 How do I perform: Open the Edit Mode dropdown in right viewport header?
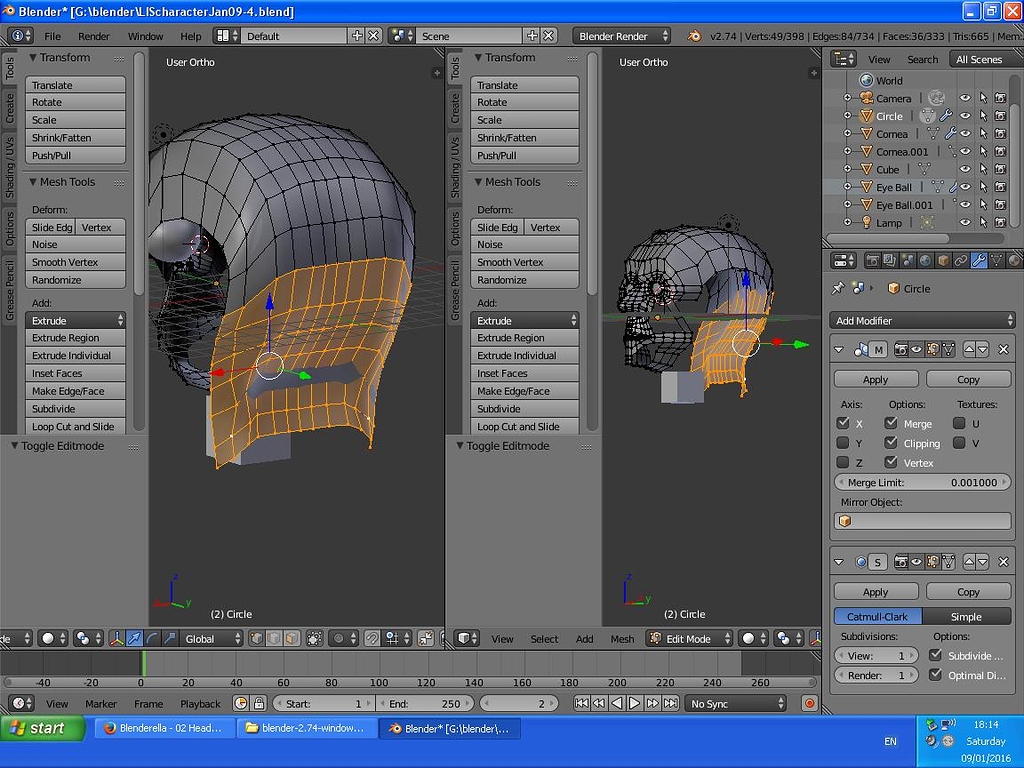point(689,638)
